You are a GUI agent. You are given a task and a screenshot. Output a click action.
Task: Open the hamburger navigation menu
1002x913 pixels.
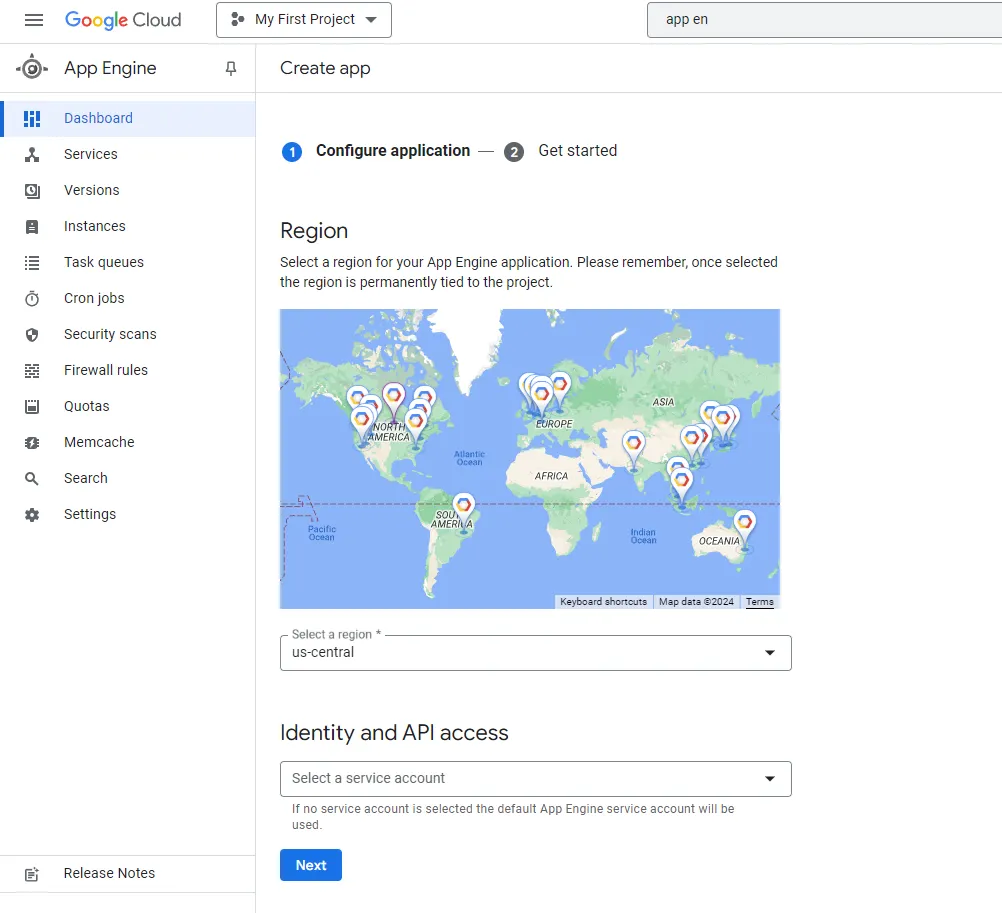pyautogui.click(x=34, y=20)
